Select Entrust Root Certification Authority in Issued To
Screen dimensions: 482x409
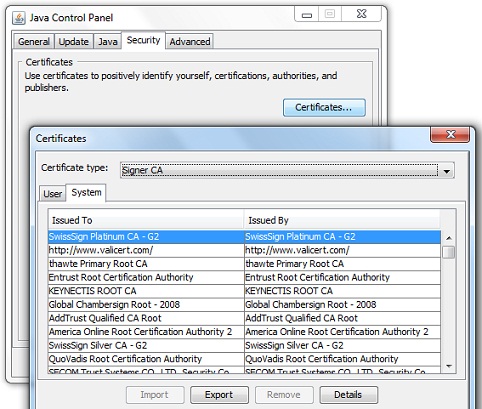coord(146,278)
